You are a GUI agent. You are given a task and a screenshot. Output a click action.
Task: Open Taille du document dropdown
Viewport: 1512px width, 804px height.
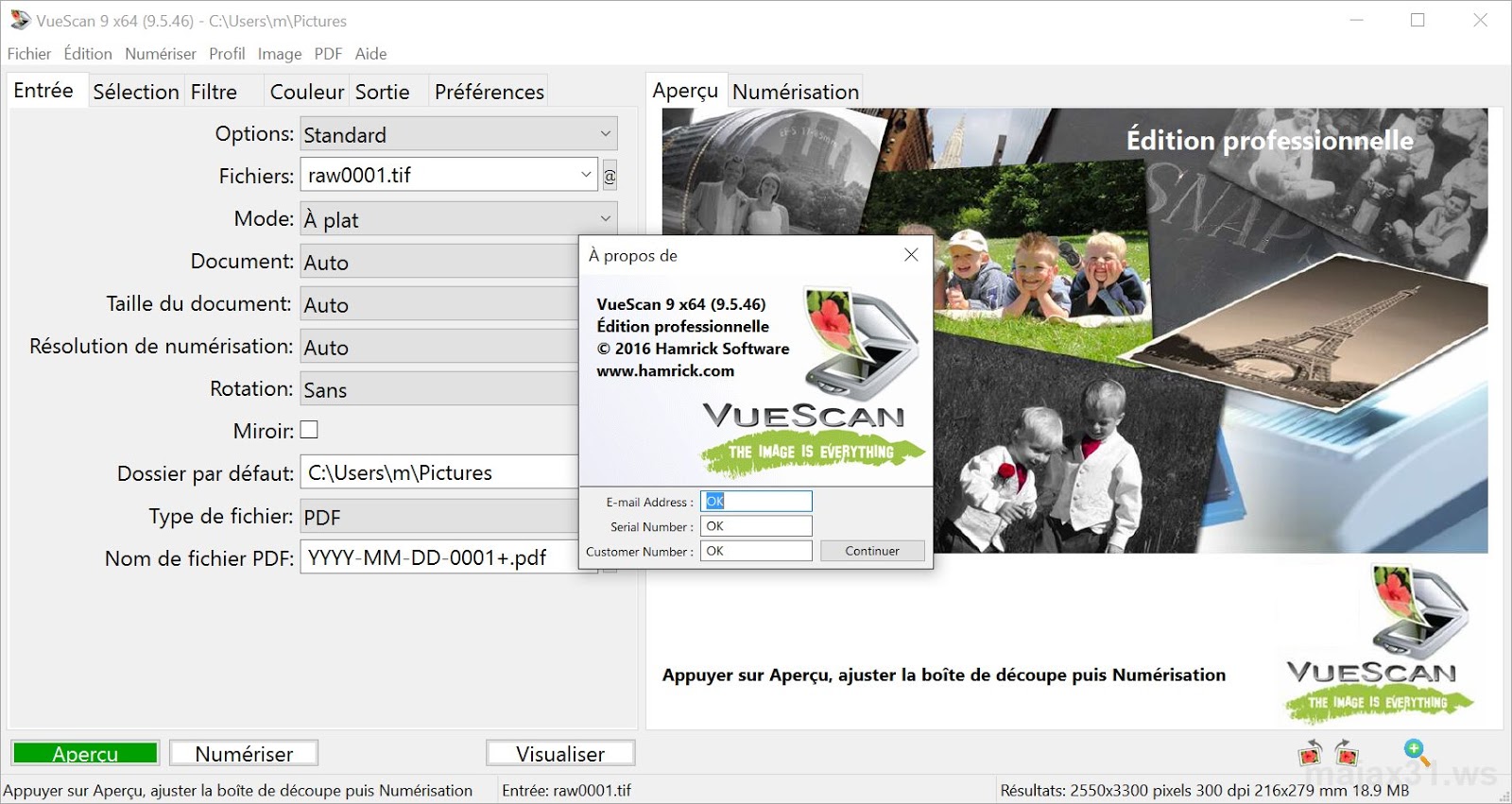point(439,304)
